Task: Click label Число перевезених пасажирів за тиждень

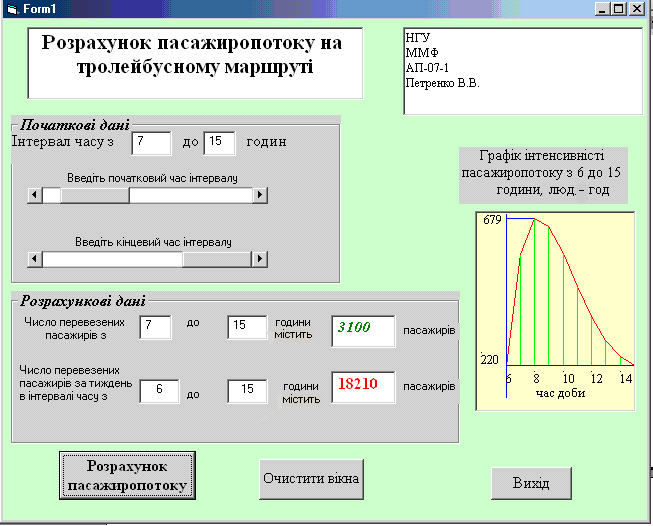Action: [76, 383]
